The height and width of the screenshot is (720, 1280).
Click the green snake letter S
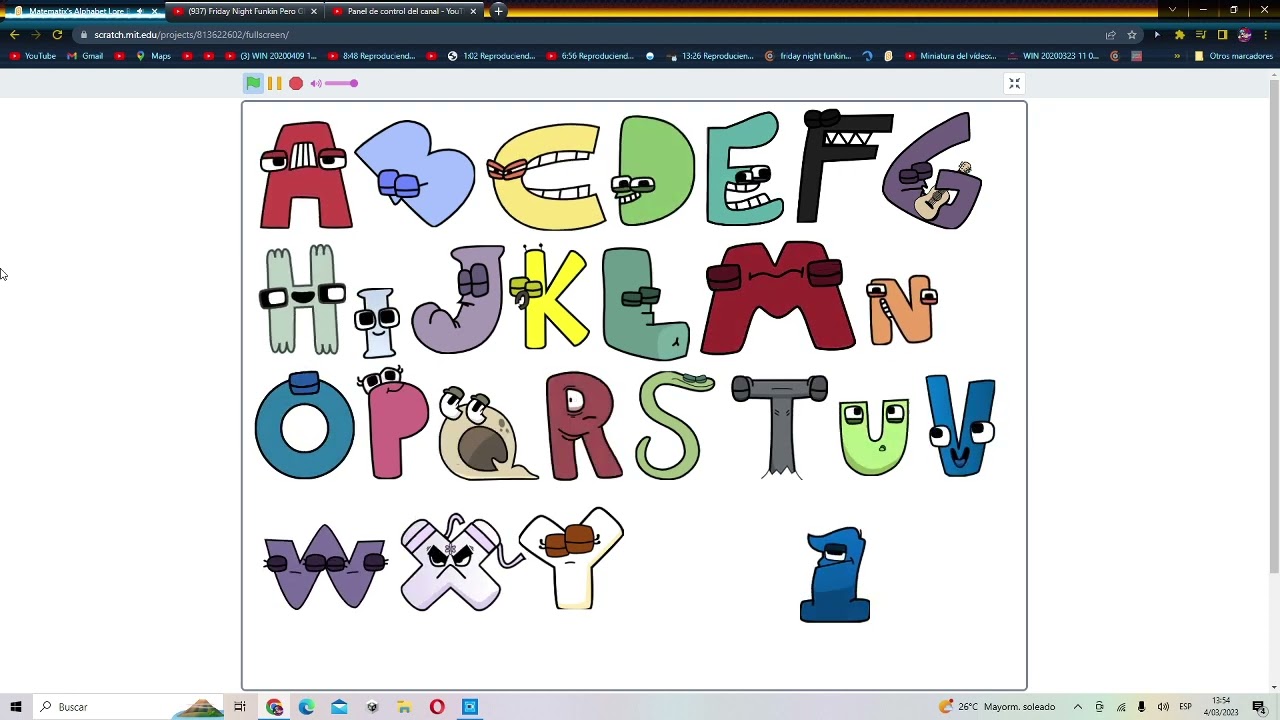point(675,425)
